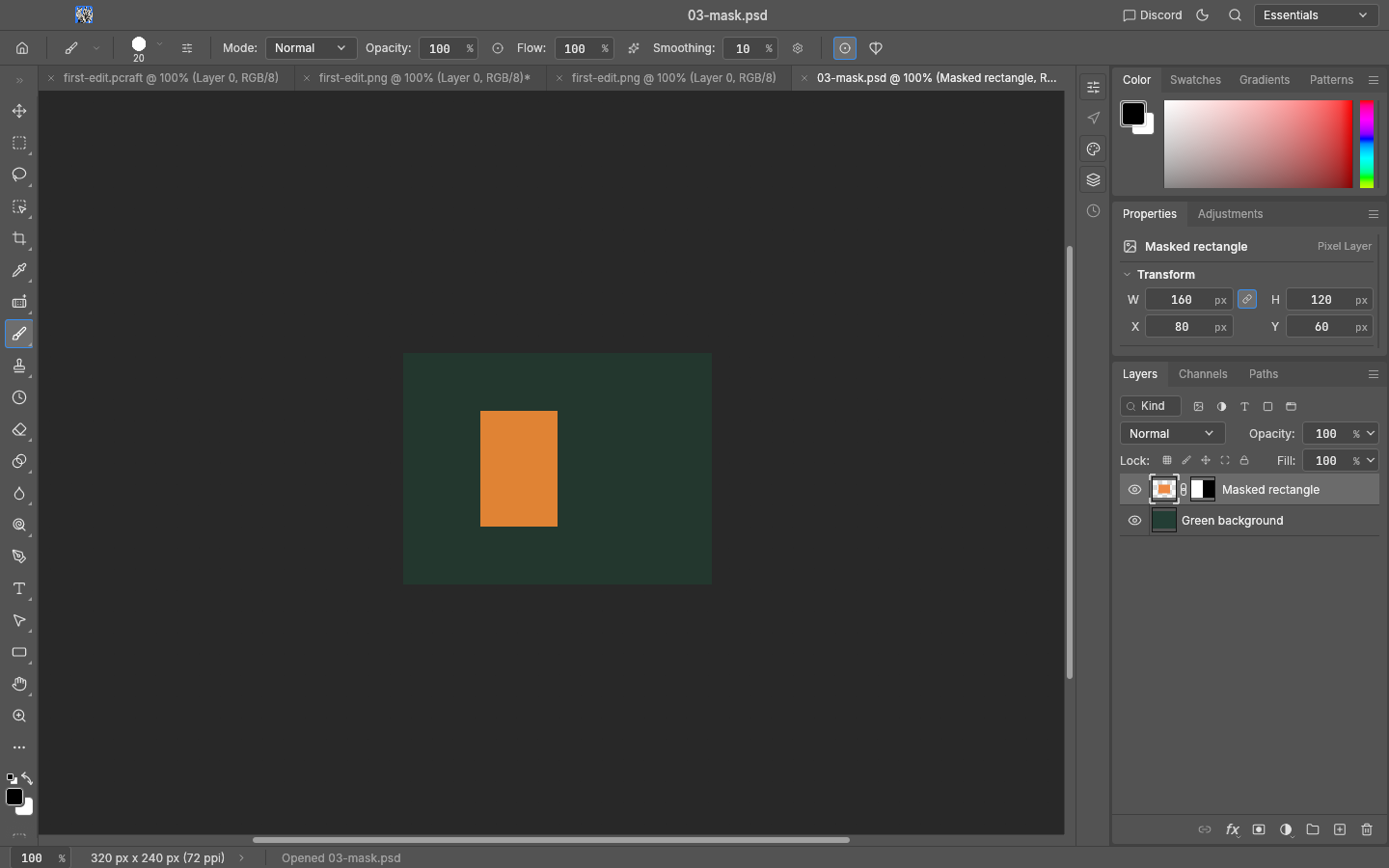Switch to the Channels tab

tap(1203, 374)
